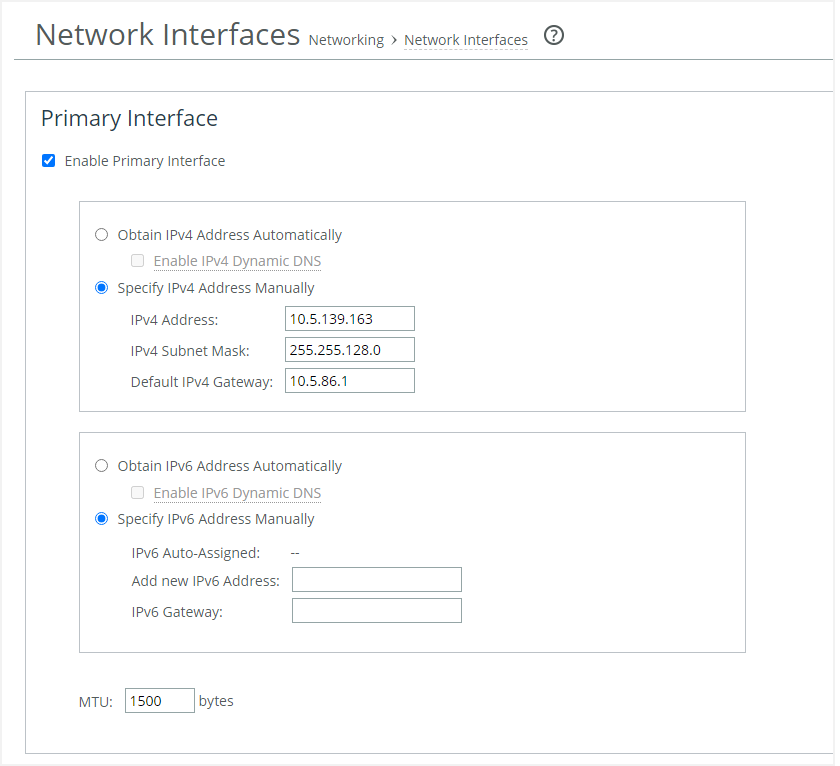Click the Default IPv4 Gateway field
Viewport: 840px width, 766px height.
(350, 381)
